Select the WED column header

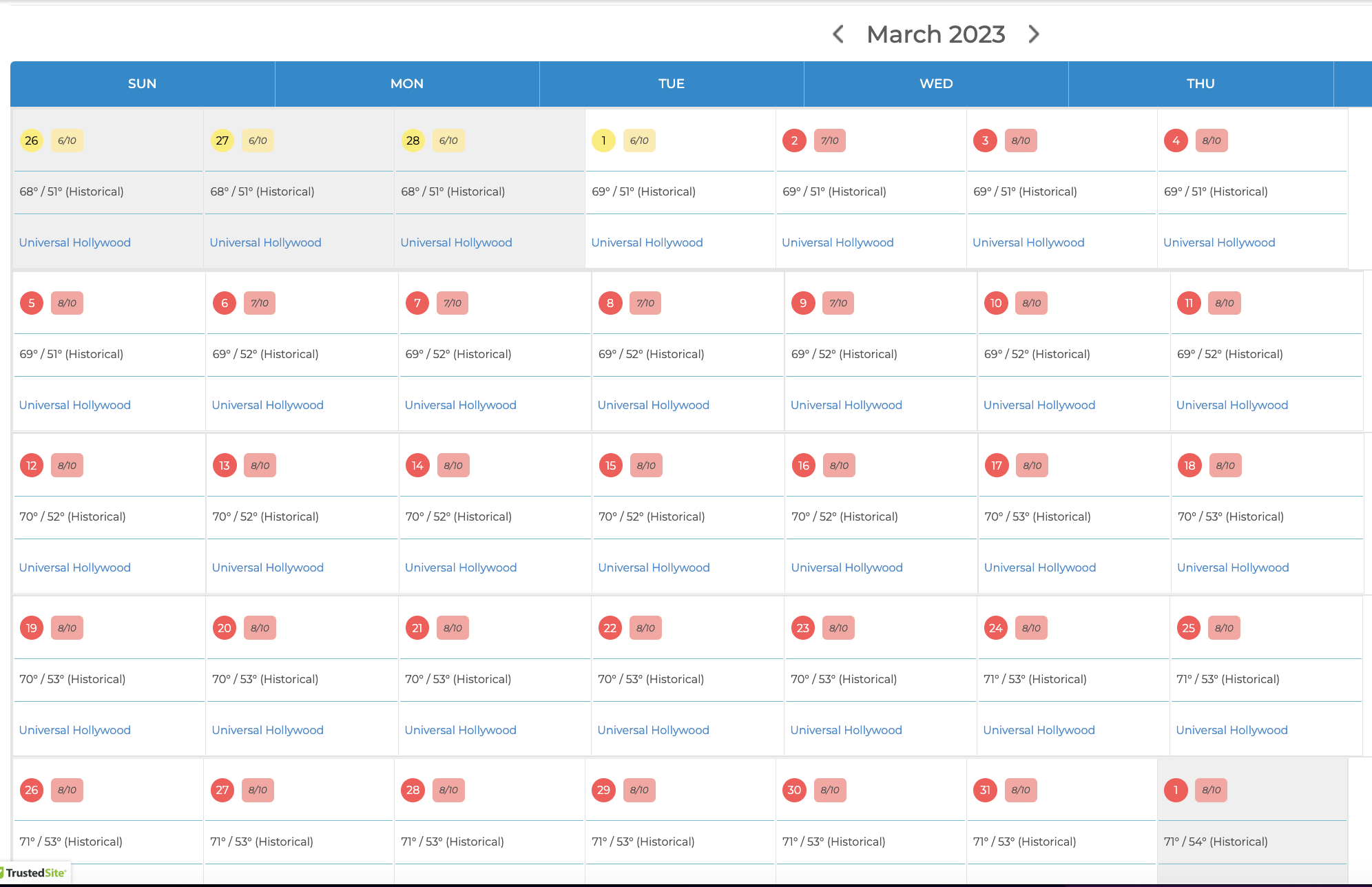point(936,83)
